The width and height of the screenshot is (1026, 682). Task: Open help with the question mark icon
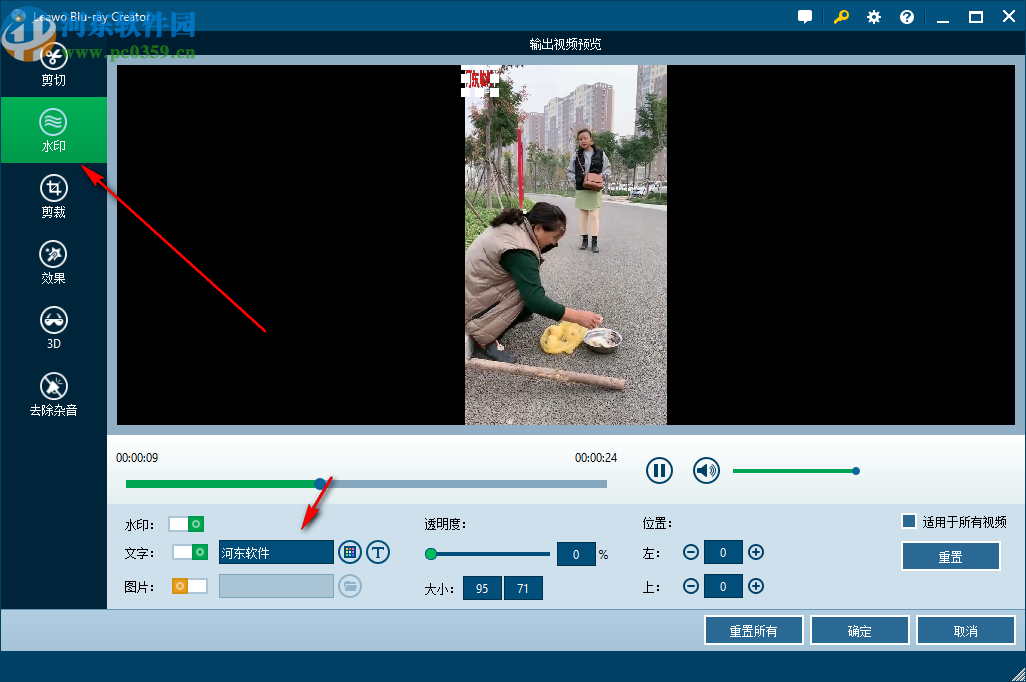(906, 16)
